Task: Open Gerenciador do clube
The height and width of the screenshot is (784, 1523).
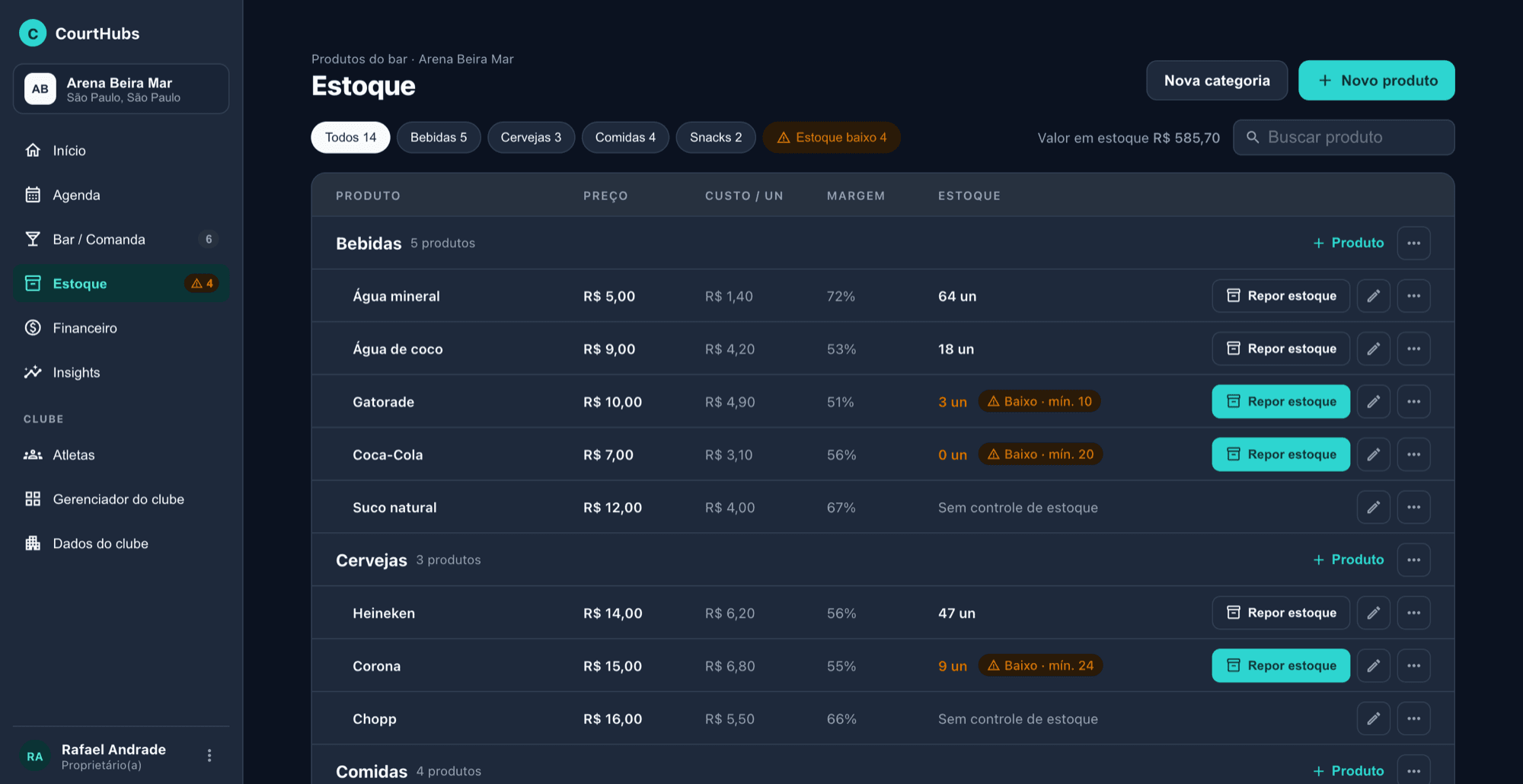Action: (x=121, y=499)
